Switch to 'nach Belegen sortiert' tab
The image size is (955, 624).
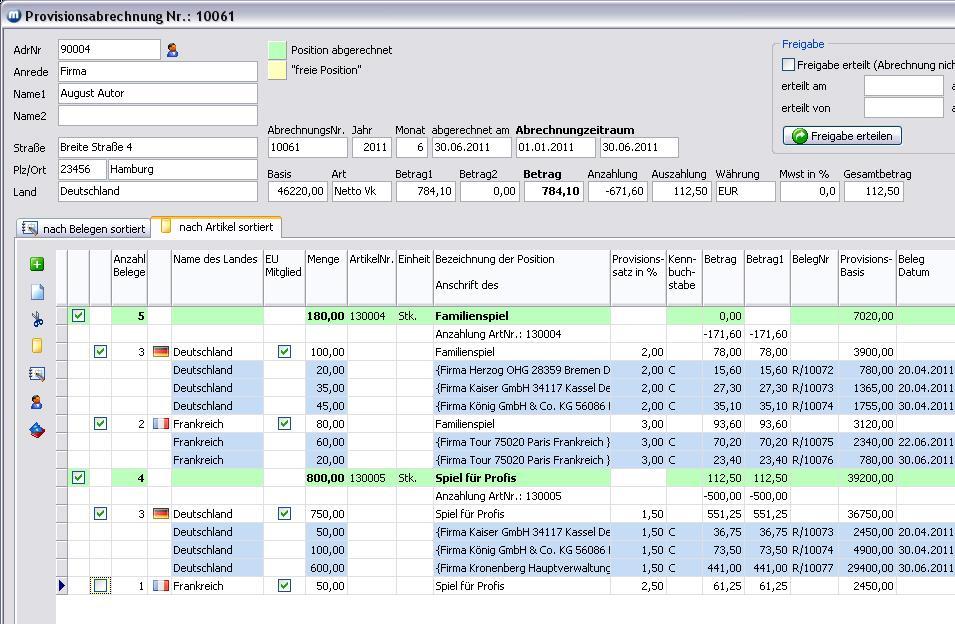(84, 229)
